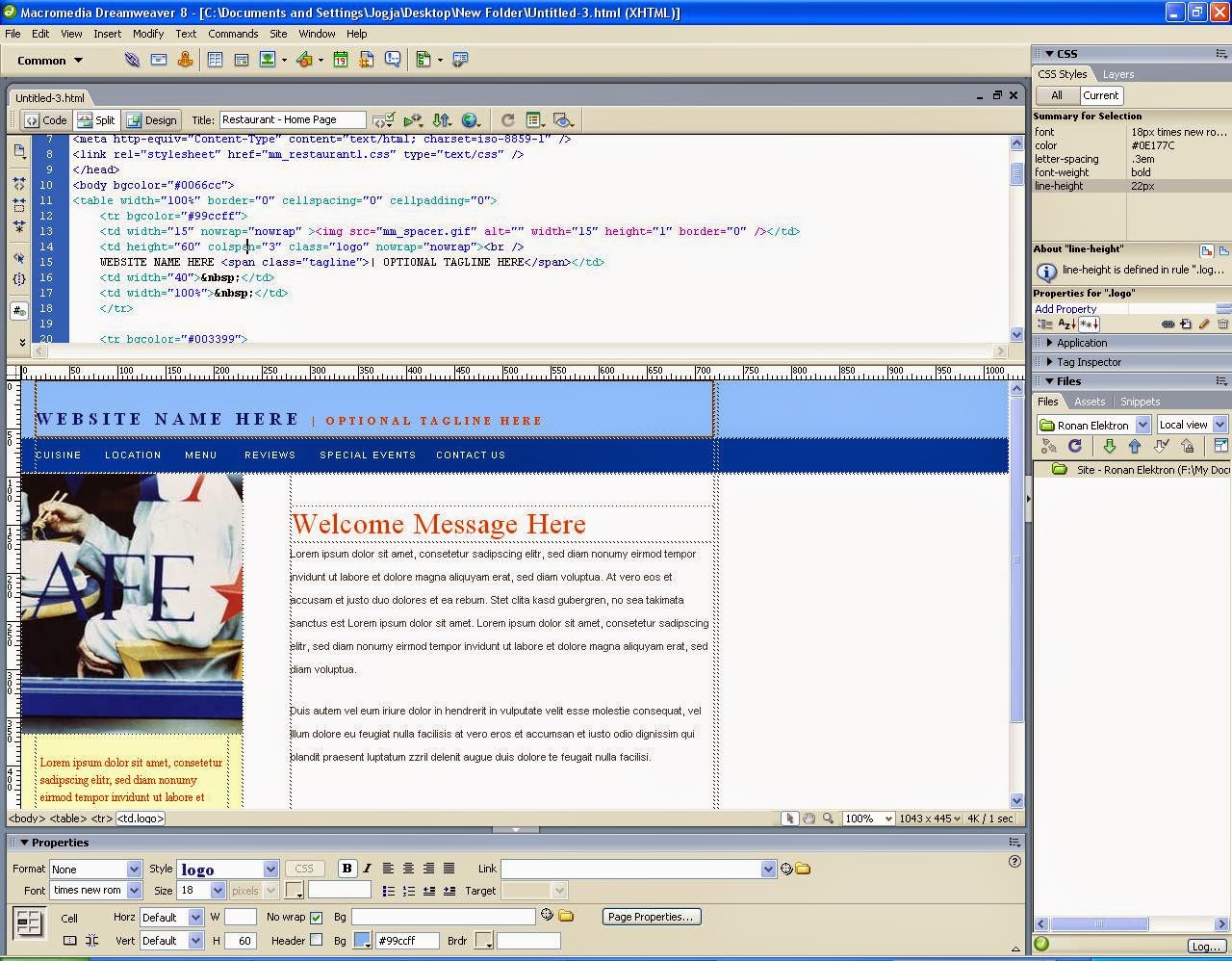This screenshot has width=1232, height=961.
Task: Open the Site menu
Action: (x=278, y=34)
